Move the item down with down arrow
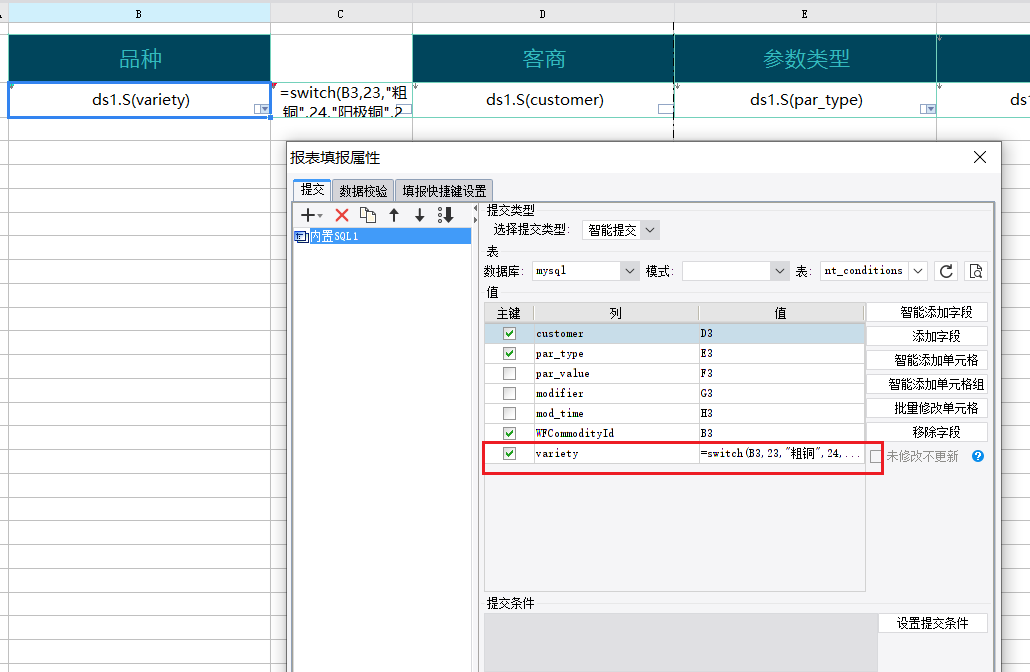Viewport: 1030px width, 672px height. click(x=419, y=215)
